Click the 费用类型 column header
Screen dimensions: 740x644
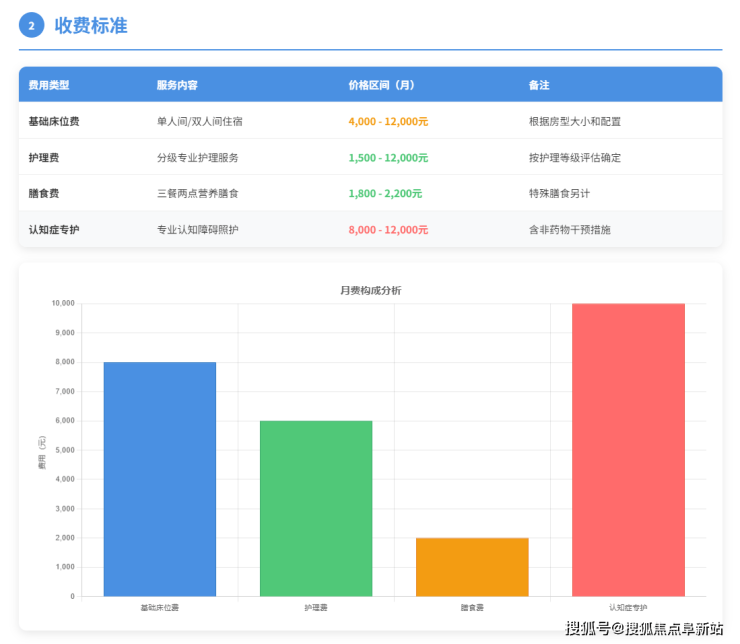[49, 85]
